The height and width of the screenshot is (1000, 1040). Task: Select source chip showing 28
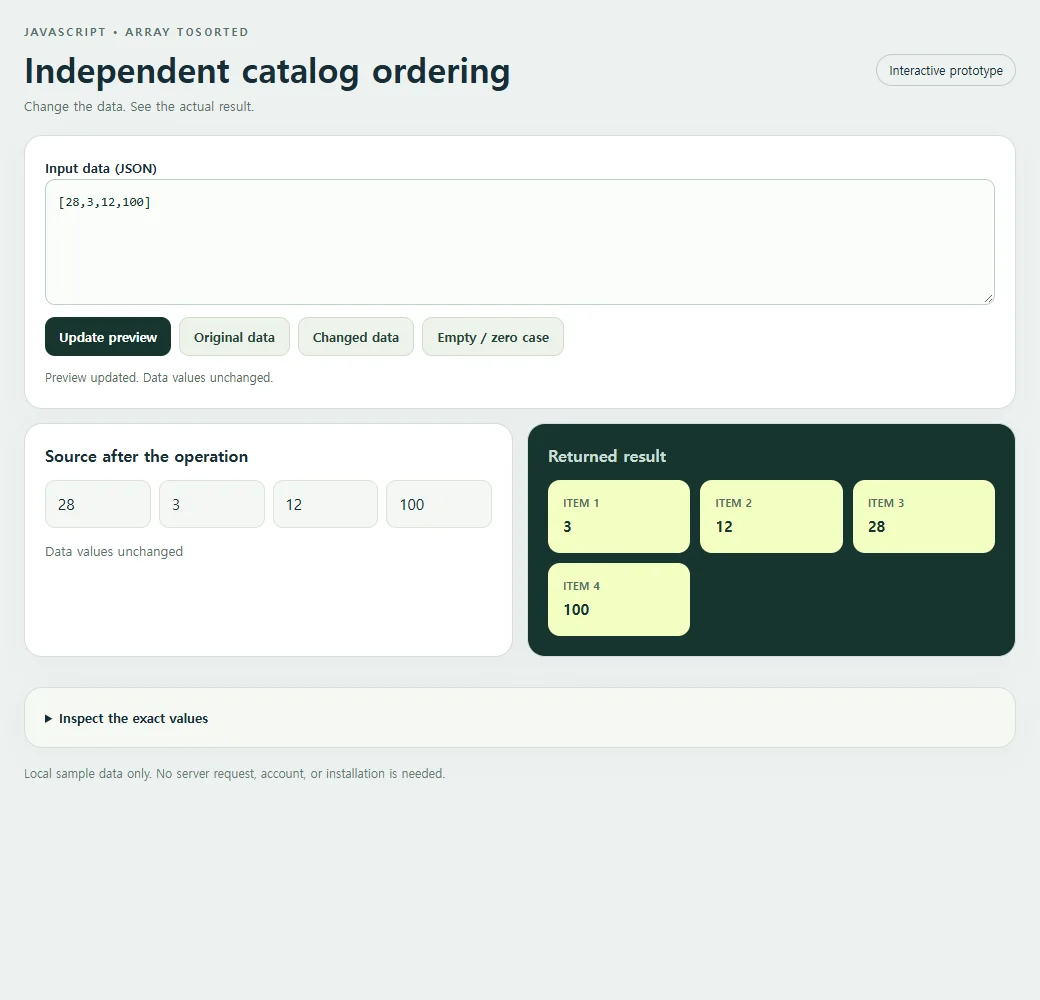coord(98,505)
